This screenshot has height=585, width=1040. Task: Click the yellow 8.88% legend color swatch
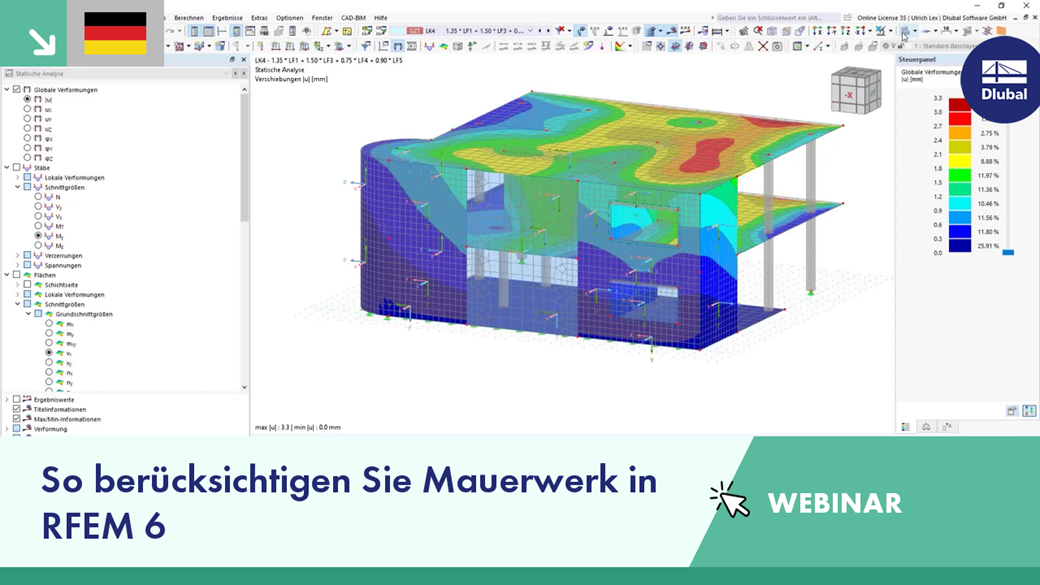960,161
